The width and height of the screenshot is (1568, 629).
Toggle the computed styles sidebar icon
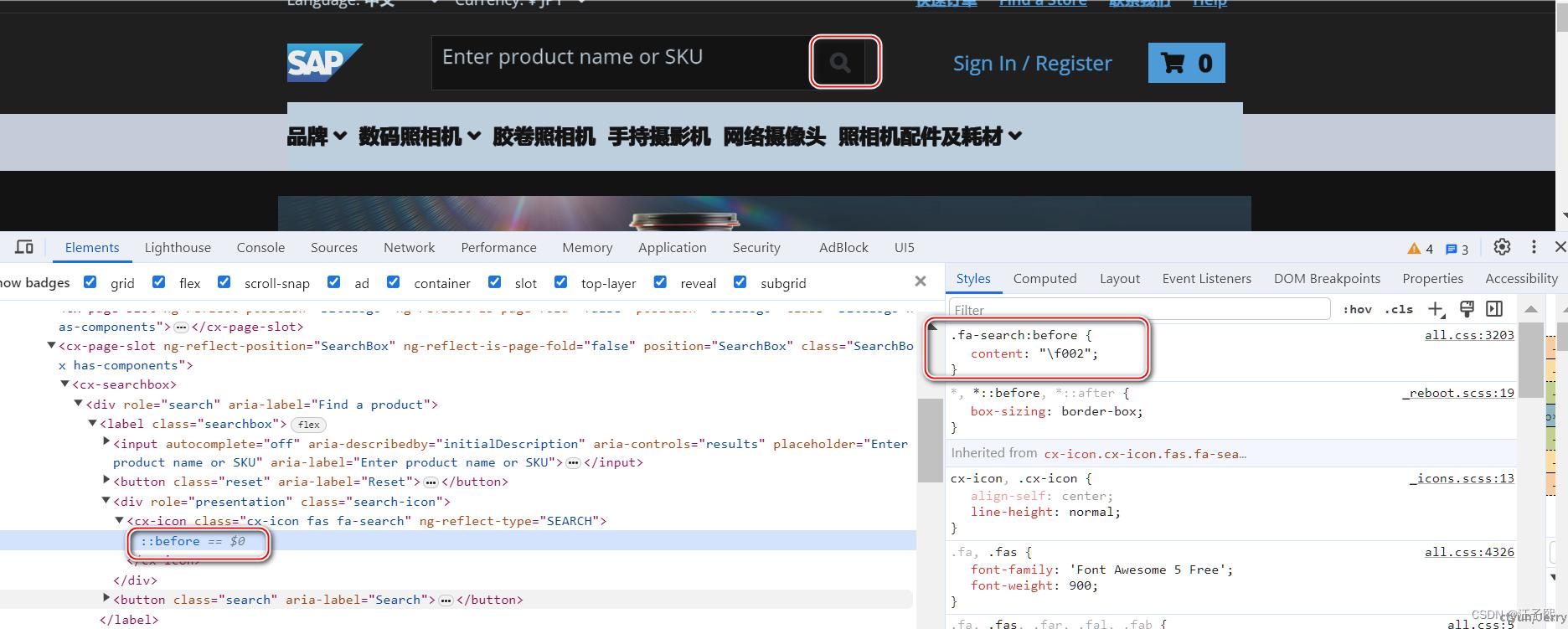coord(1494,309)
